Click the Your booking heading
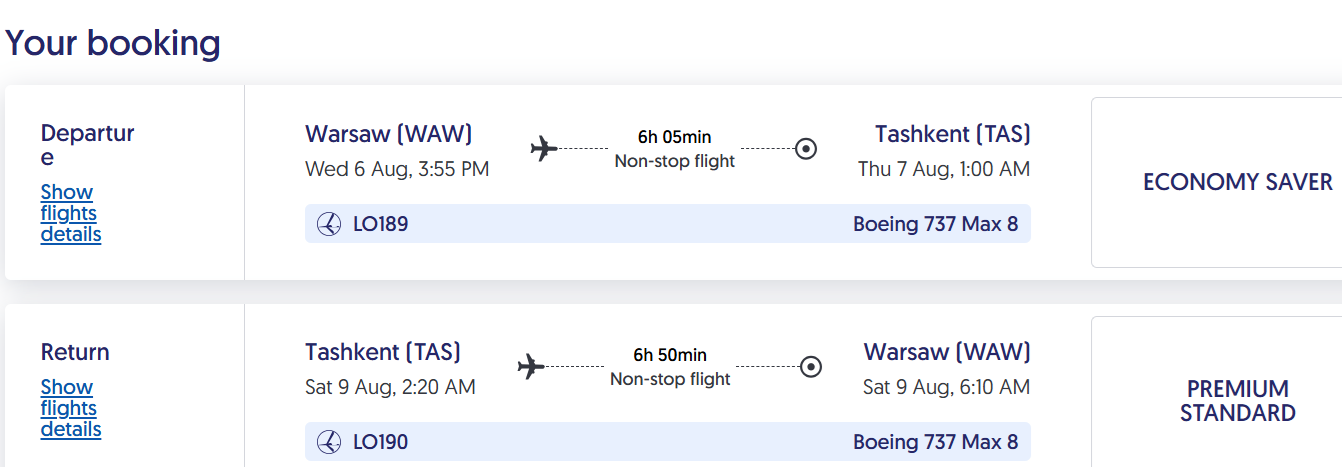 pyautogui.click(x=113, y=43)
